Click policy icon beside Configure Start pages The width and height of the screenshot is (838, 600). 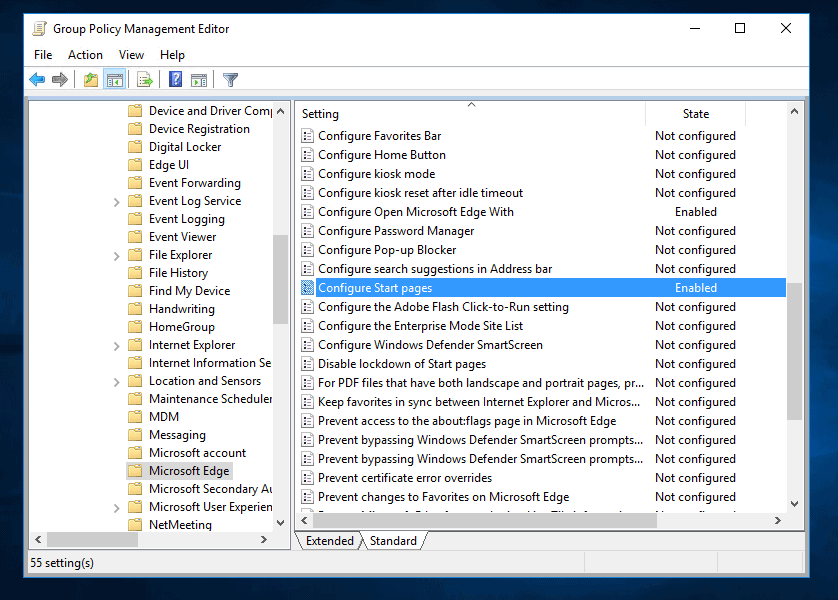tap(307, 287)
